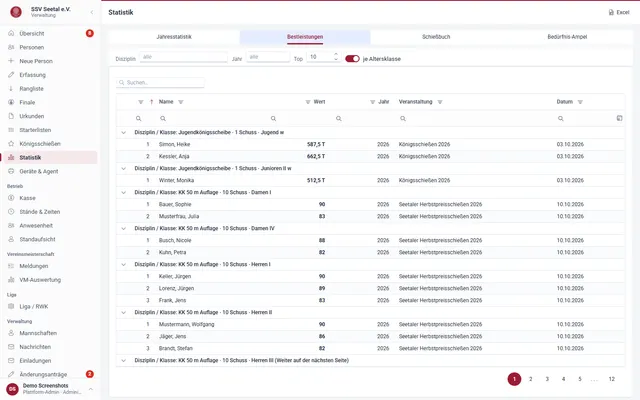Viewport: 640px width, 400px height.
Task: Open Kasse icon in sidebar
Action: [11, 198]
